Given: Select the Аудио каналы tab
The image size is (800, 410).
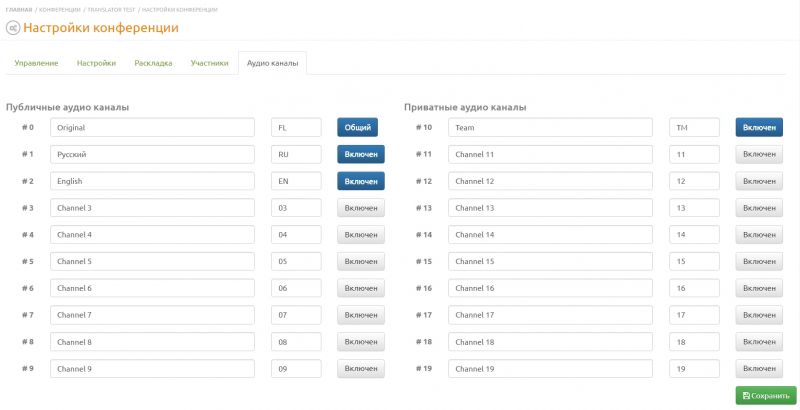Looking at the screenshot, I should click(272, 63).
